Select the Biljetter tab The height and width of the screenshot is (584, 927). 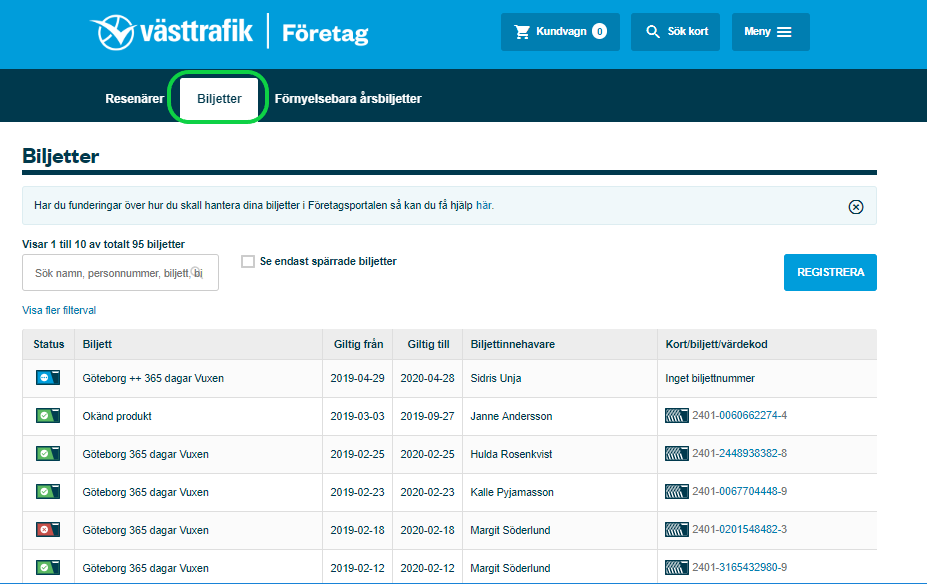219,99
